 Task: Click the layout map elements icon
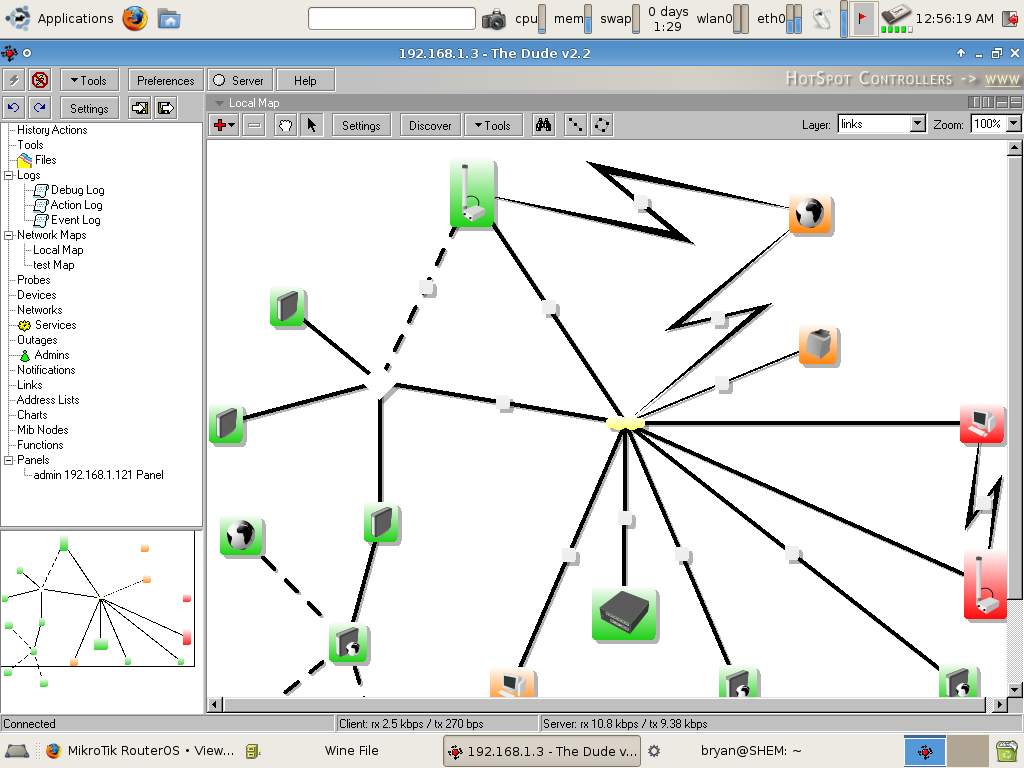coord(575,125)
